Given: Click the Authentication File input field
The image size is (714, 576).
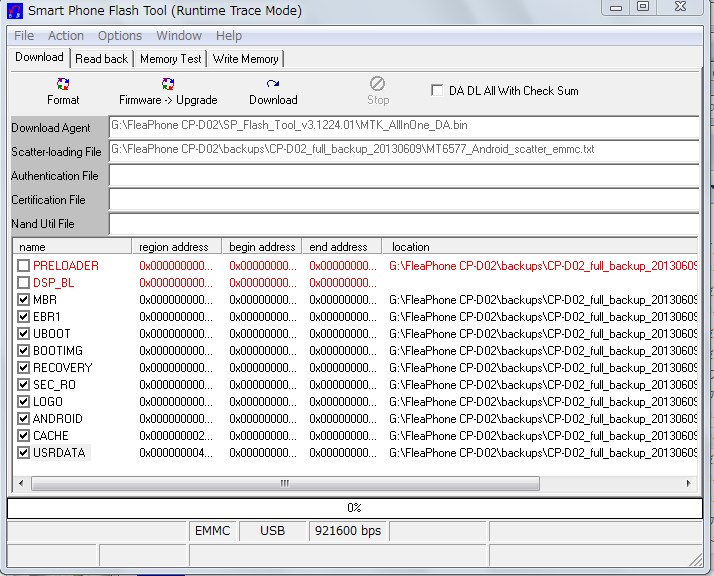Looking at the screenshot, I should [x=403, y=176].
